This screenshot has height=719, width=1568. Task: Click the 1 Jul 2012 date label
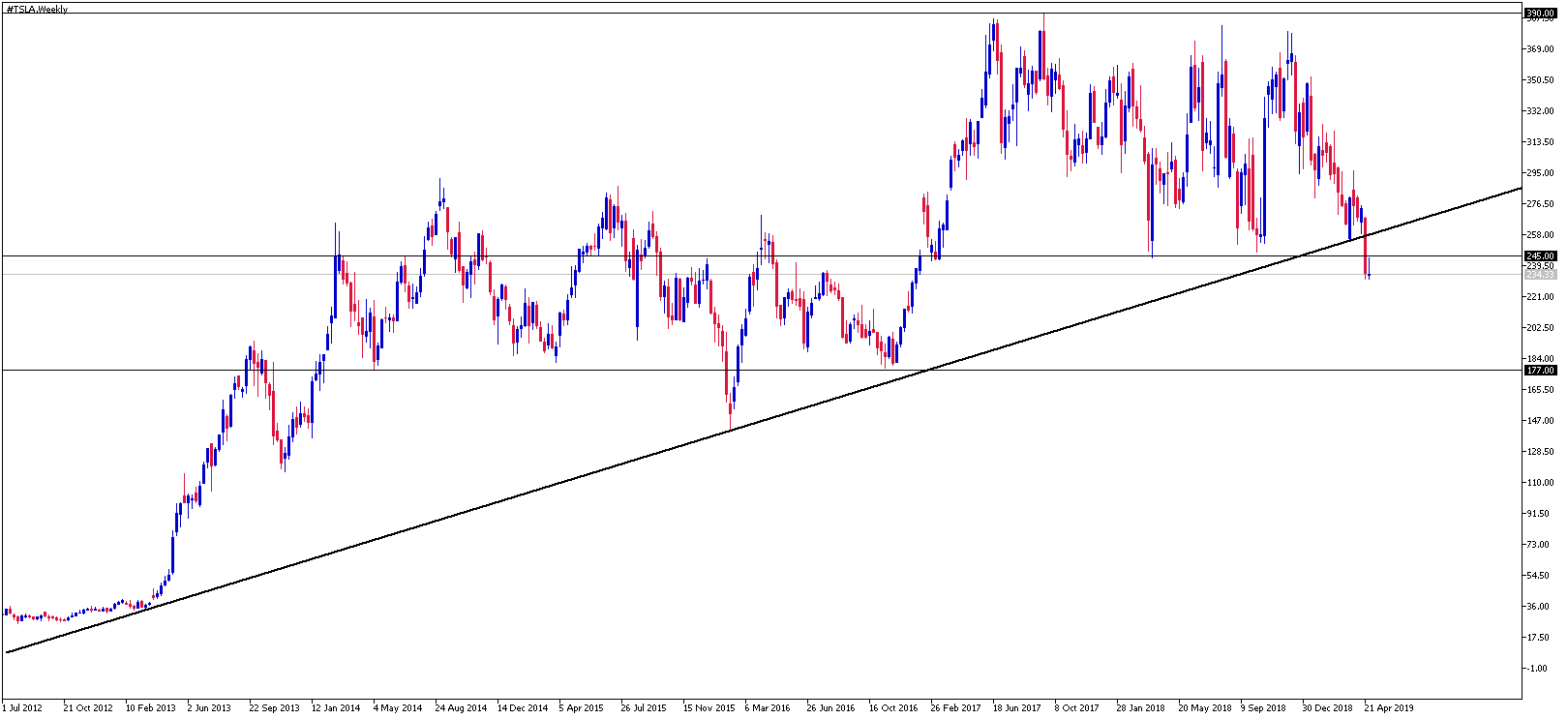tap(22, 708)
